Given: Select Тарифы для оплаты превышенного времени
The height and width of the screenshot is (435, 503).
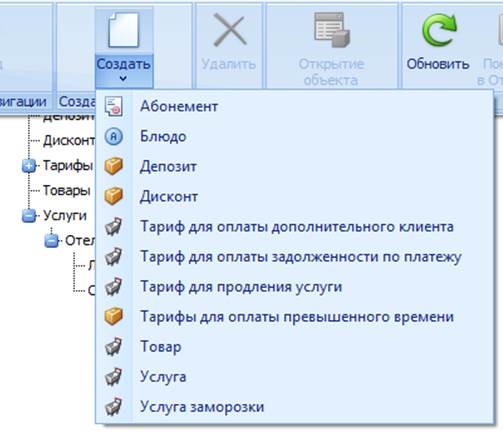Looking at the screenshot, I should (297, 316).
